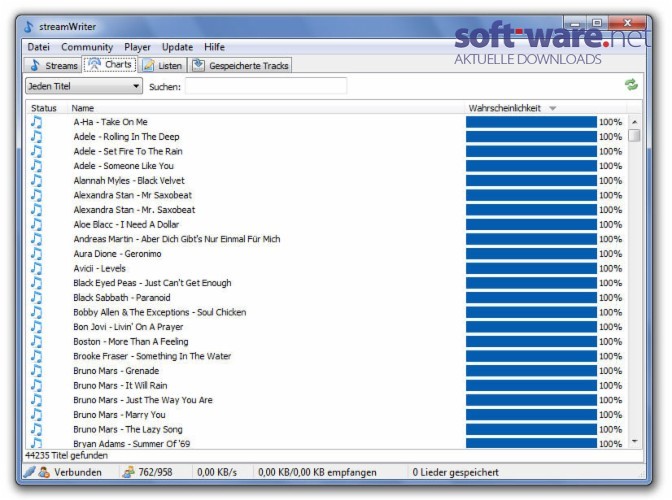
Task: Click the note icon beside Bobby Allen & The Exceptions
Action: pyautogui.click(x=36, y=312)
